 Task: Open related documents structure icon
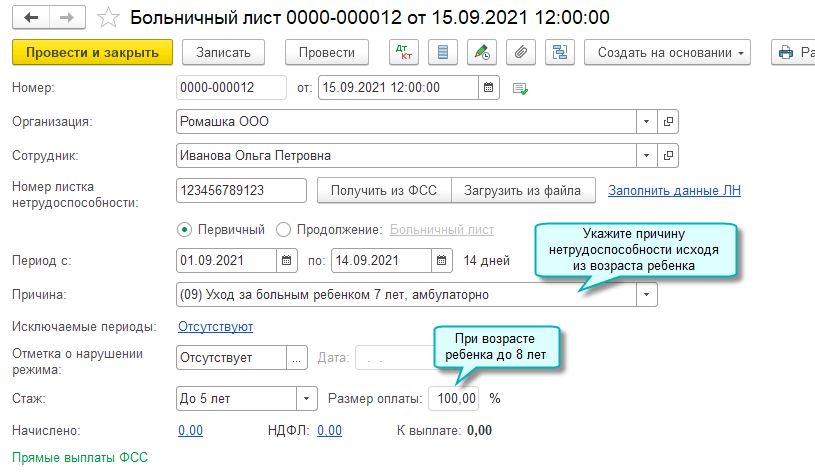tap(560, 52)
